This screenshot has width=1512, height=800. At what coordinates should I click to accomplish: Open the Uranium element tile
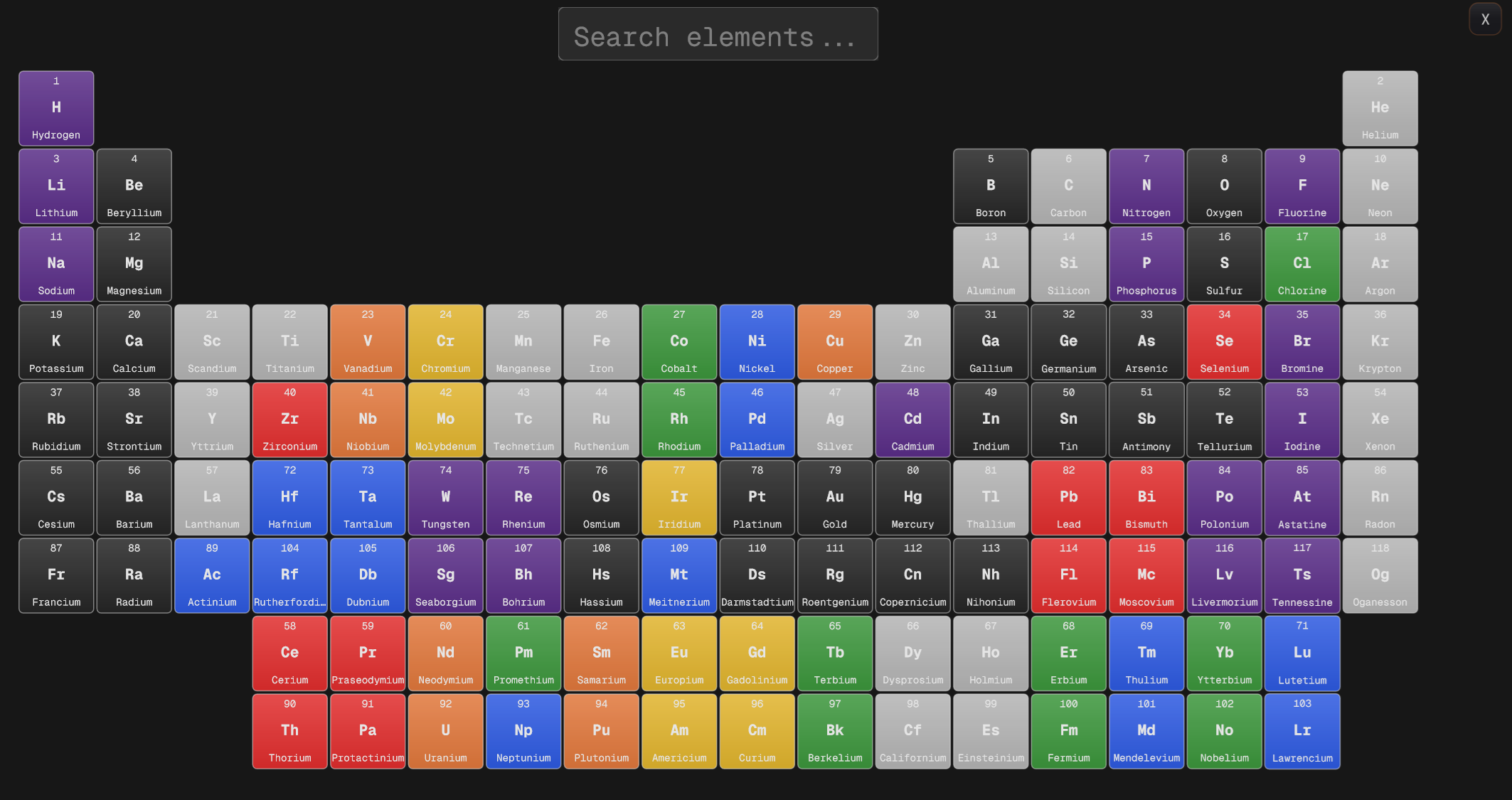pos(446,731)
